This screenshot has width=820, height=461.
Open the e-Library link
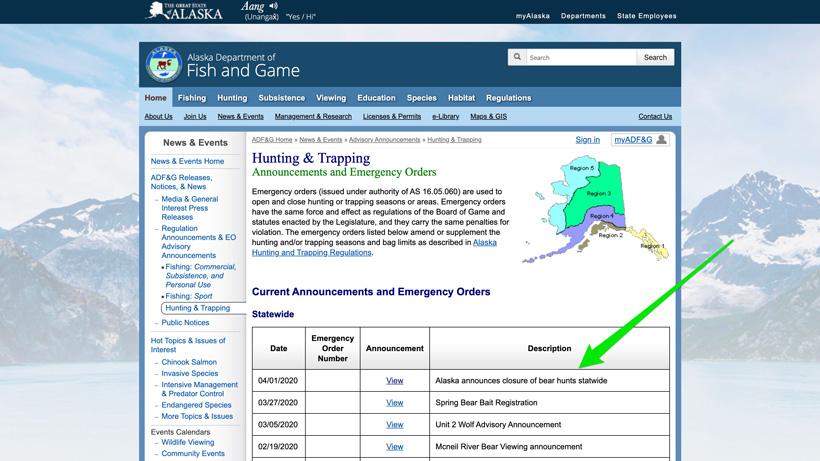point(446,117)
